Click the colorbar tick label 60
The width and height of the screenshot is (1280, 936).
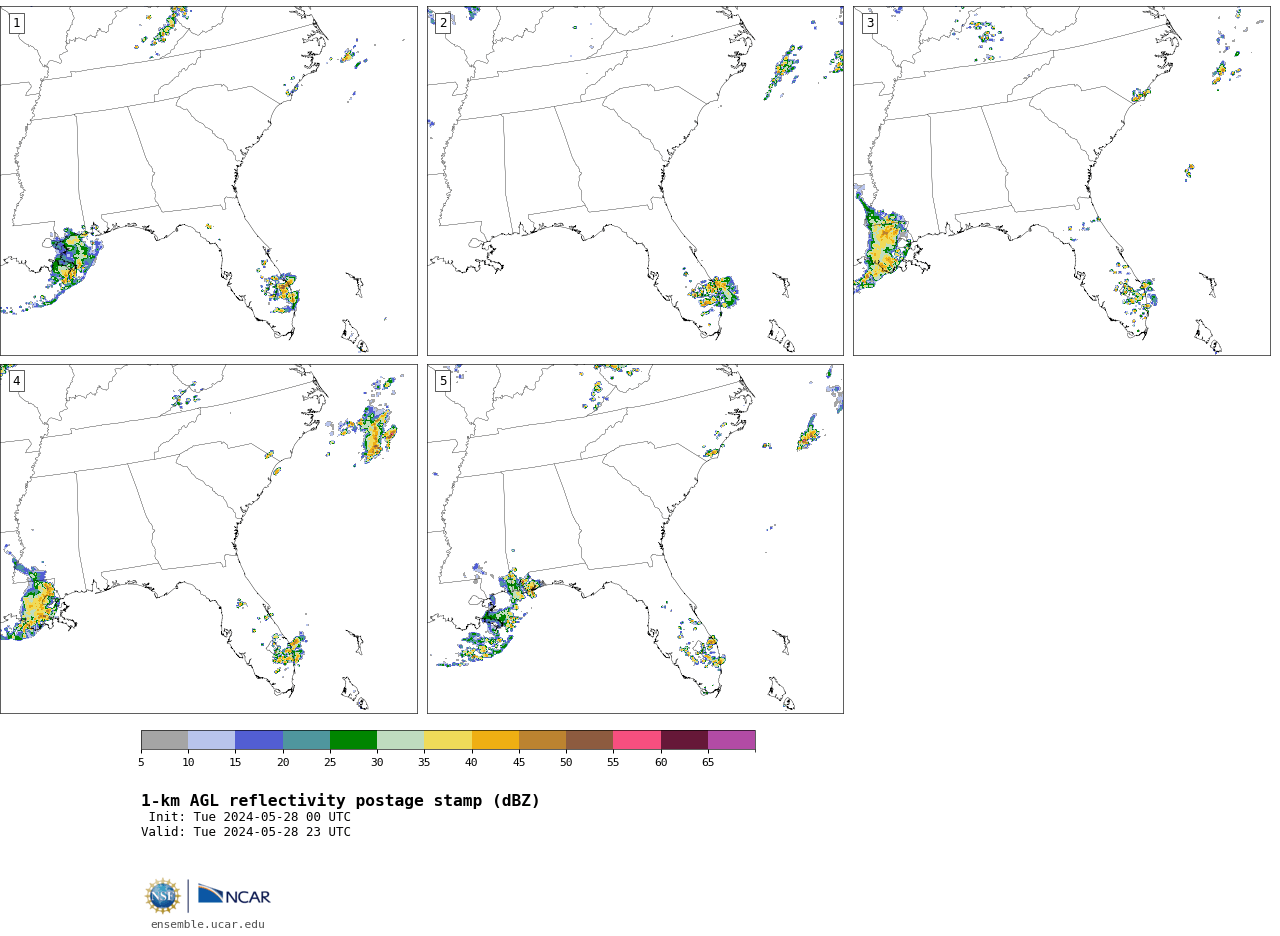tap(661, 763)
